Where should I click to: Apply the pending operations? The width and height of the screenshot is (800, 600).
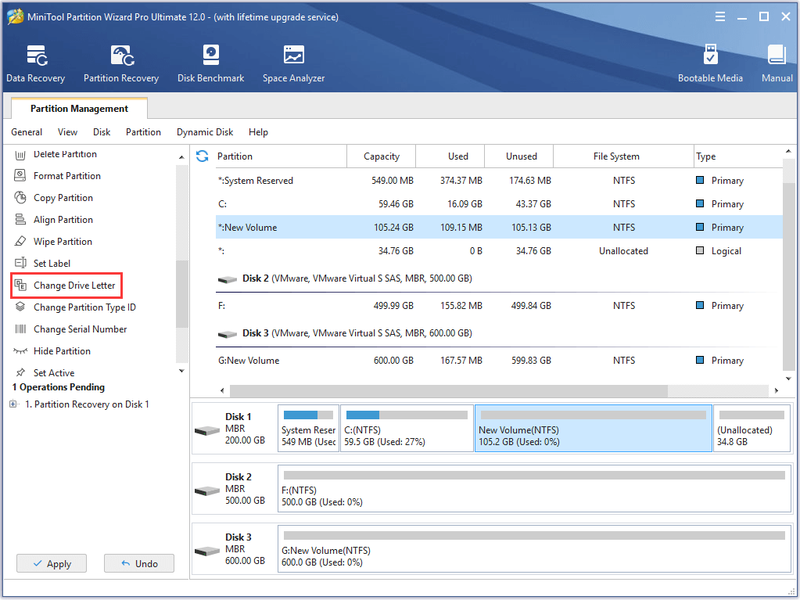point(52,564)
